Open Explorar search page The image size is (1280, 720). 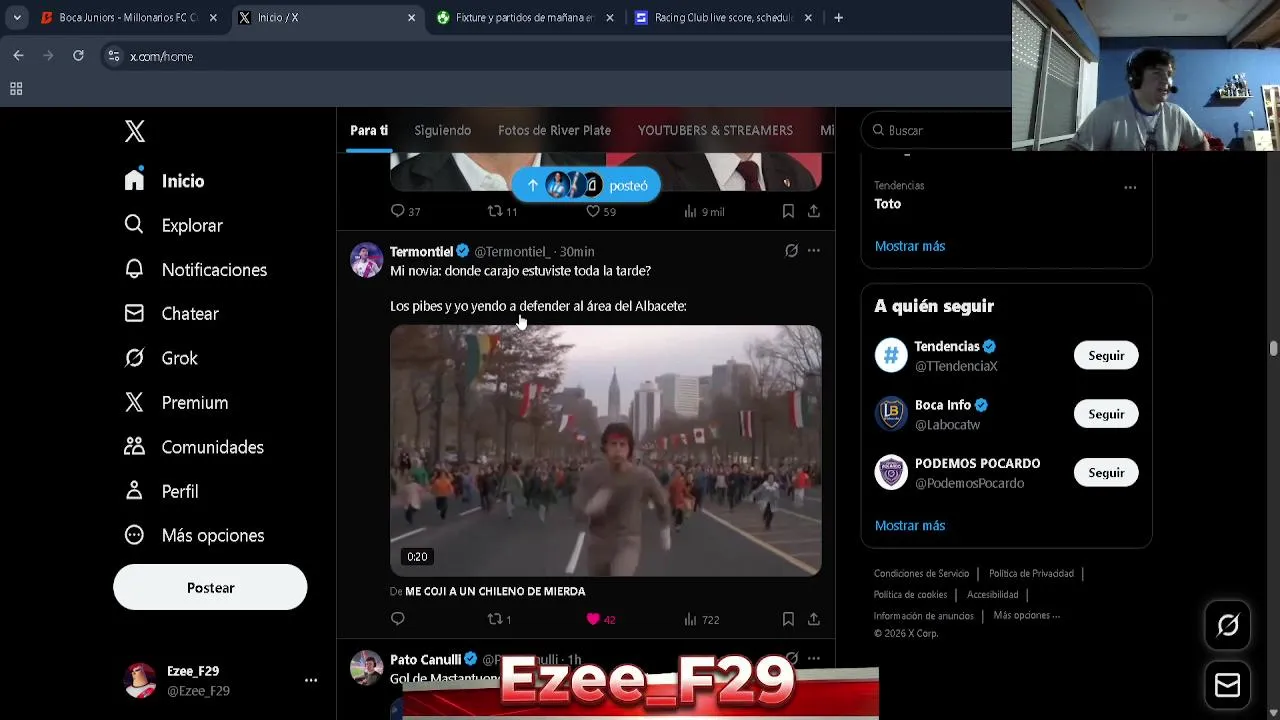tap(173, 225)
